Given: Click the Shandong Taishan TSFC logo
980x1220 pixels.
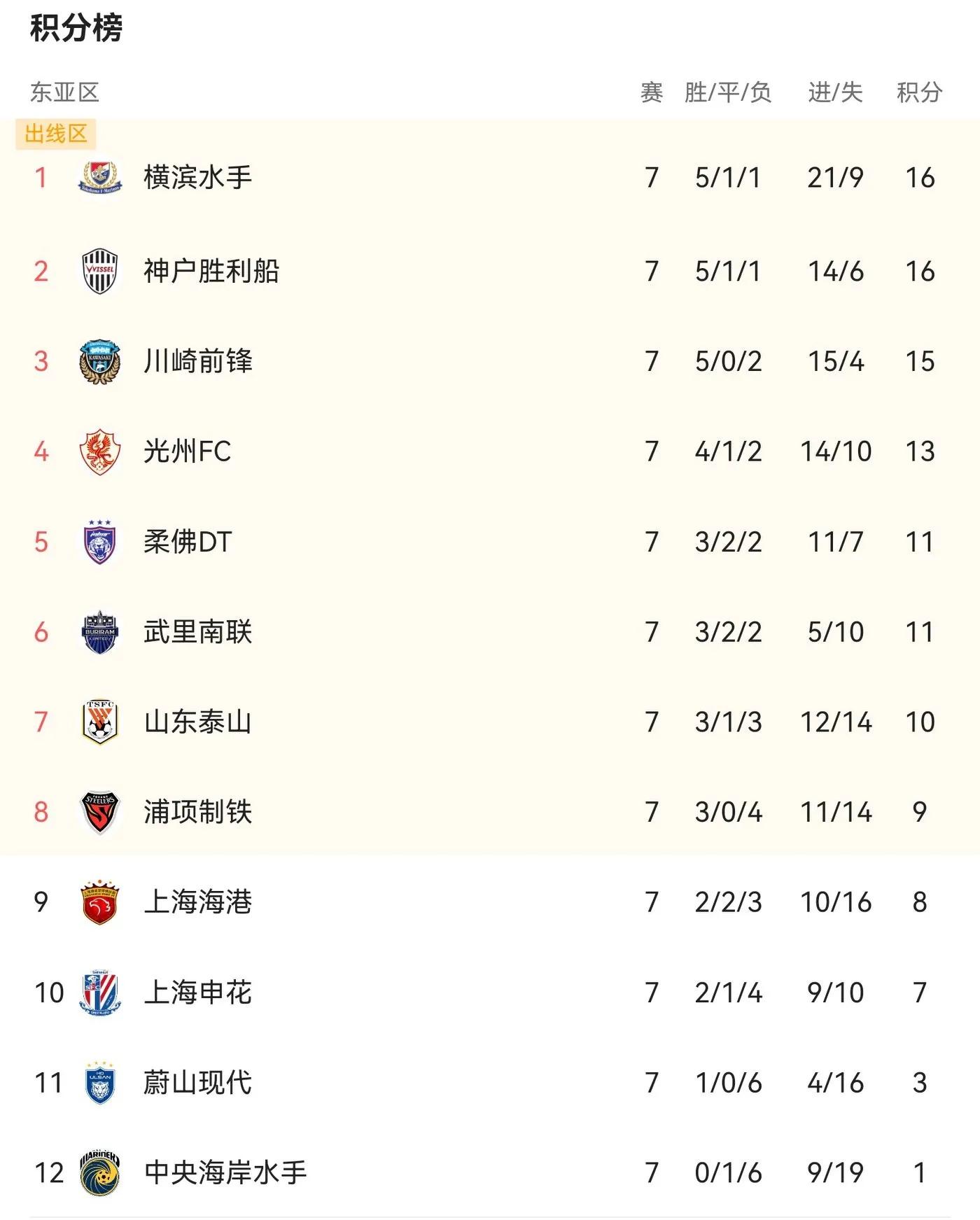Looking at the screenshot, I should pyautogui.click(x=100, y=722).
